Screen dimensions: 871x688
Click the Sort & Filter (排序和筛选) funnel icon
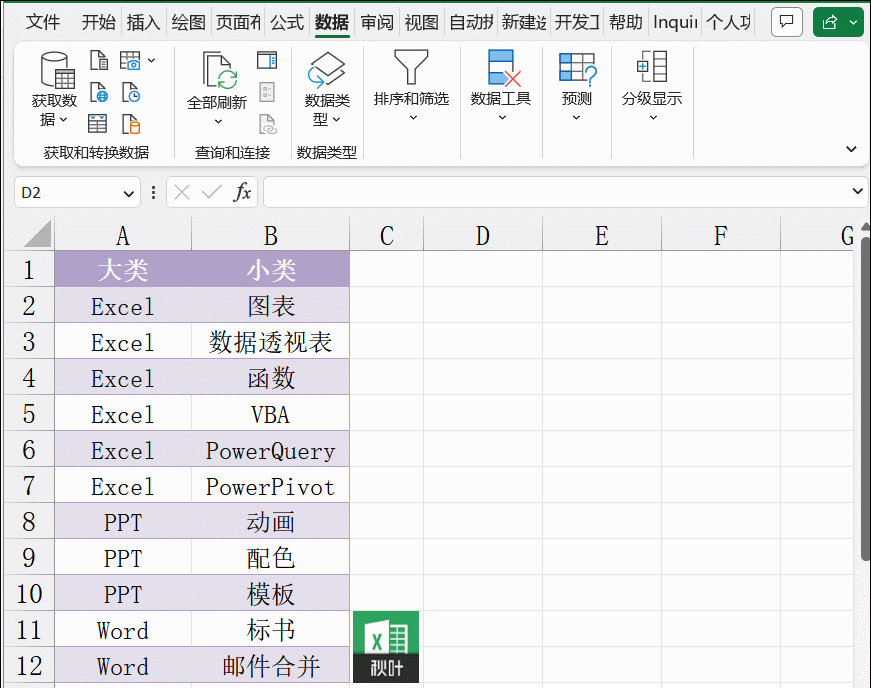pyautogui.click(x=411, y=67)
